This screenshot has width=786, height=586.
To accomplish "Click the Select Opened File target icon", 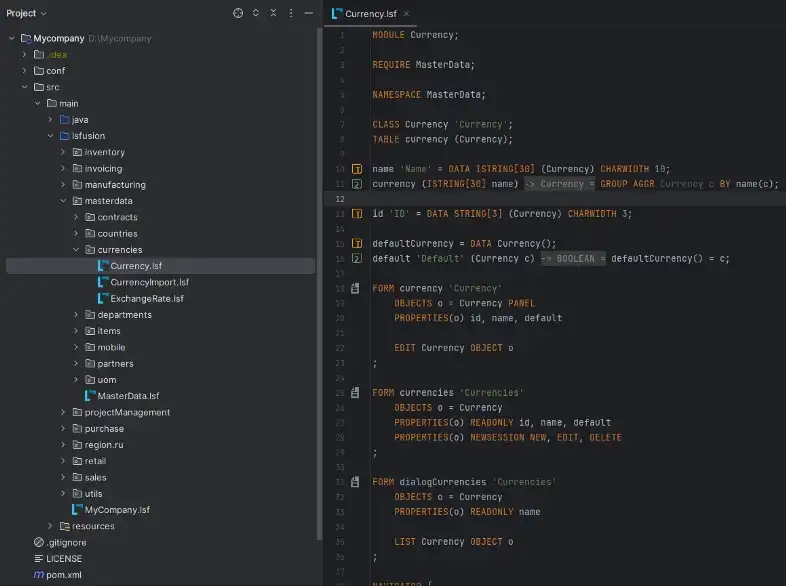I will pos(238,14).
